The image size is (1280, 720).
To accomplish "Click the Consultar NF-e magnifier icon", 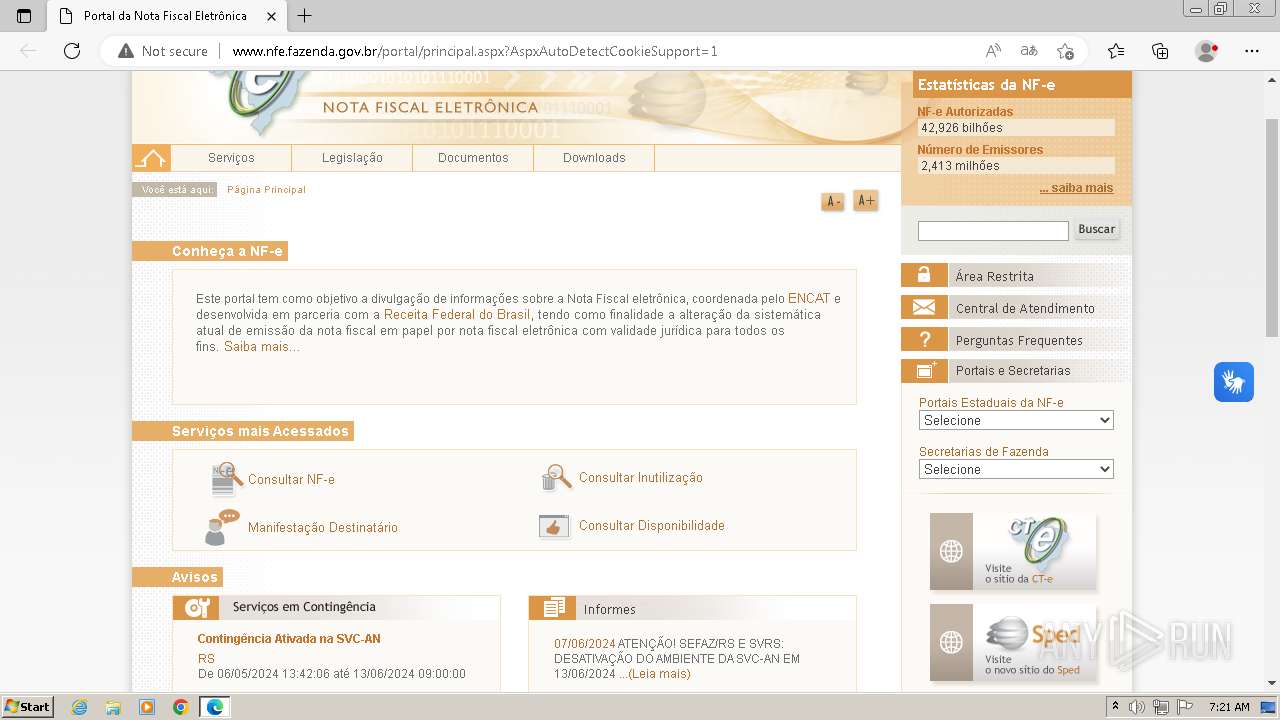I will 226,479.
